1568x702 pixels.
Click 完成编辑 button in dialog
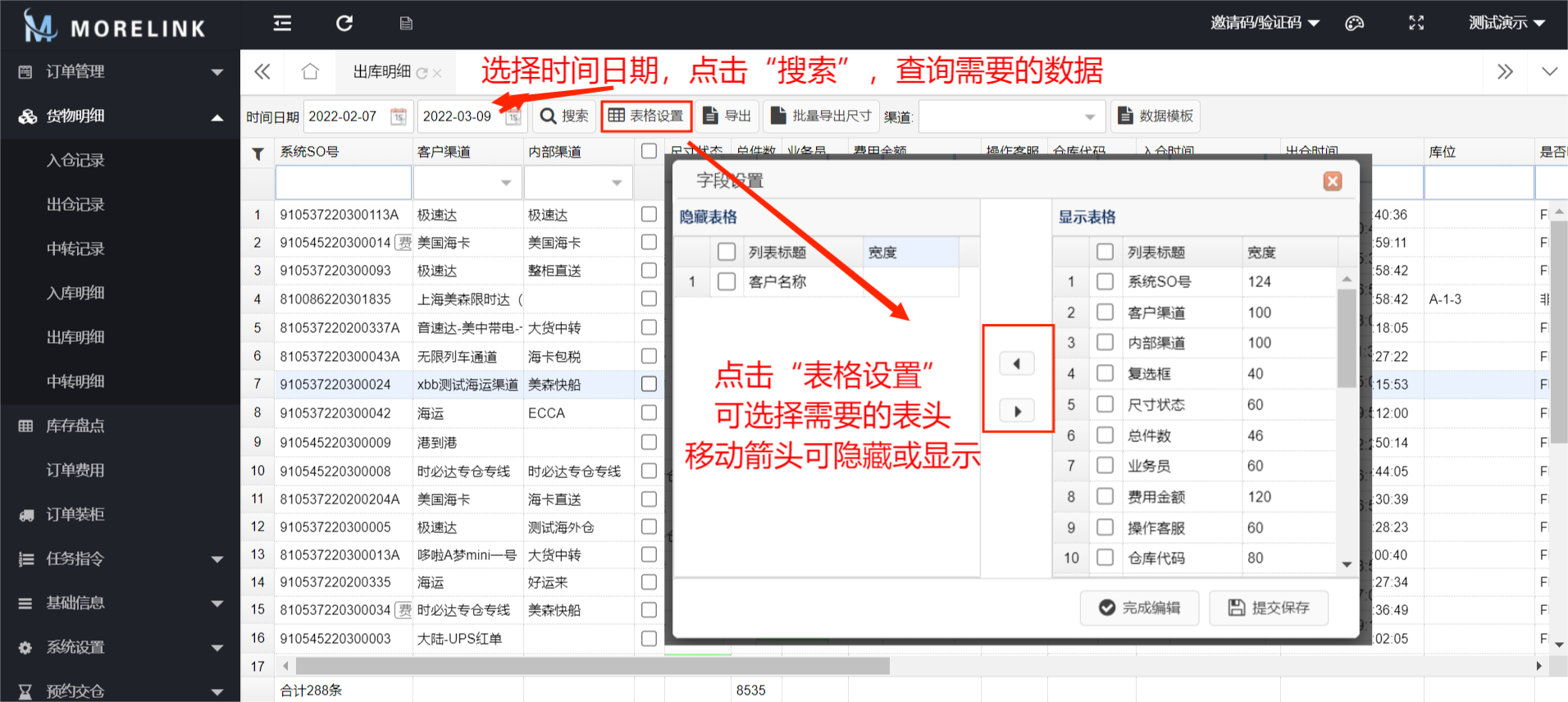point(1140,608)
